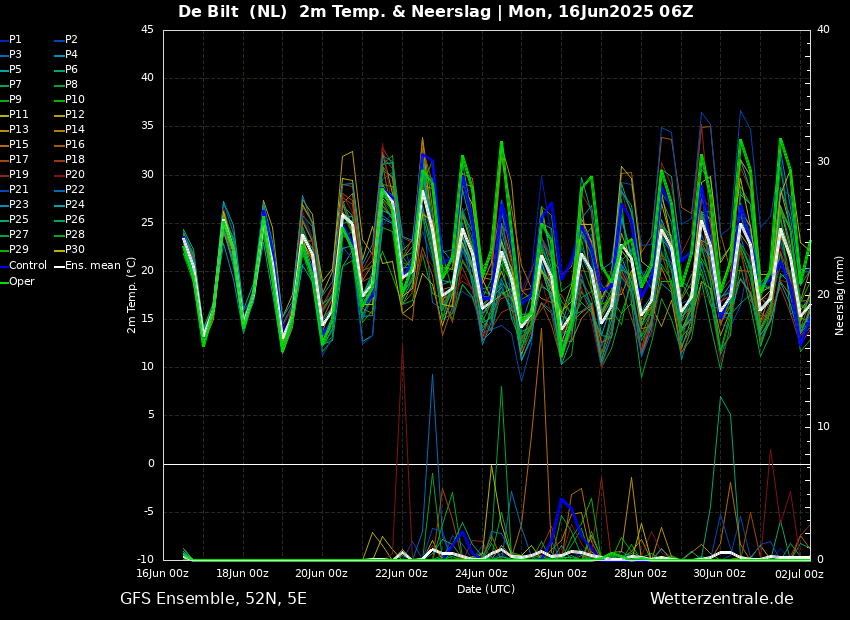850x620 pixels.
Task: Click the 45 value on temperature axis
Action: tap(147, 30)
